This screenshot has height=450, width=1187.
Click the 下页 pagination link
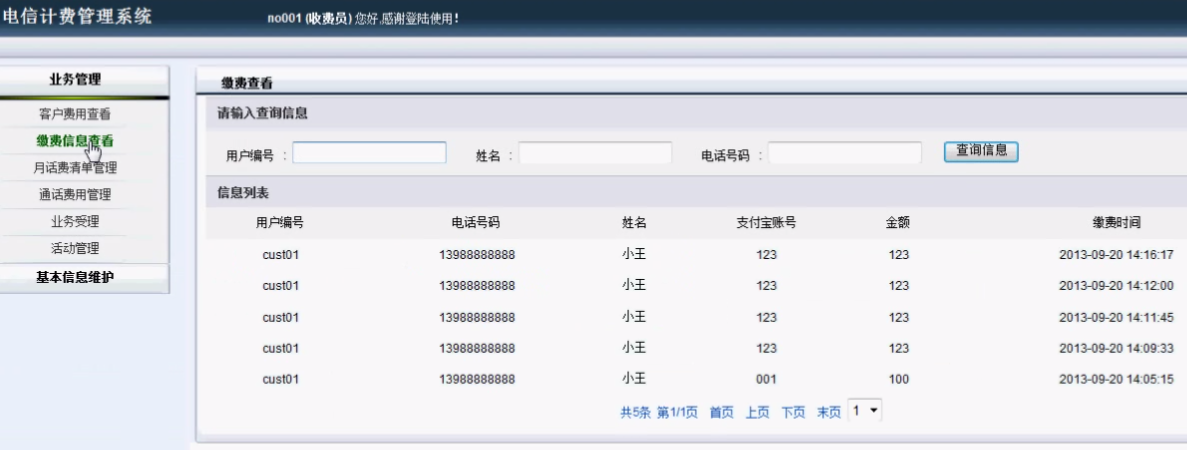(793, 412)
